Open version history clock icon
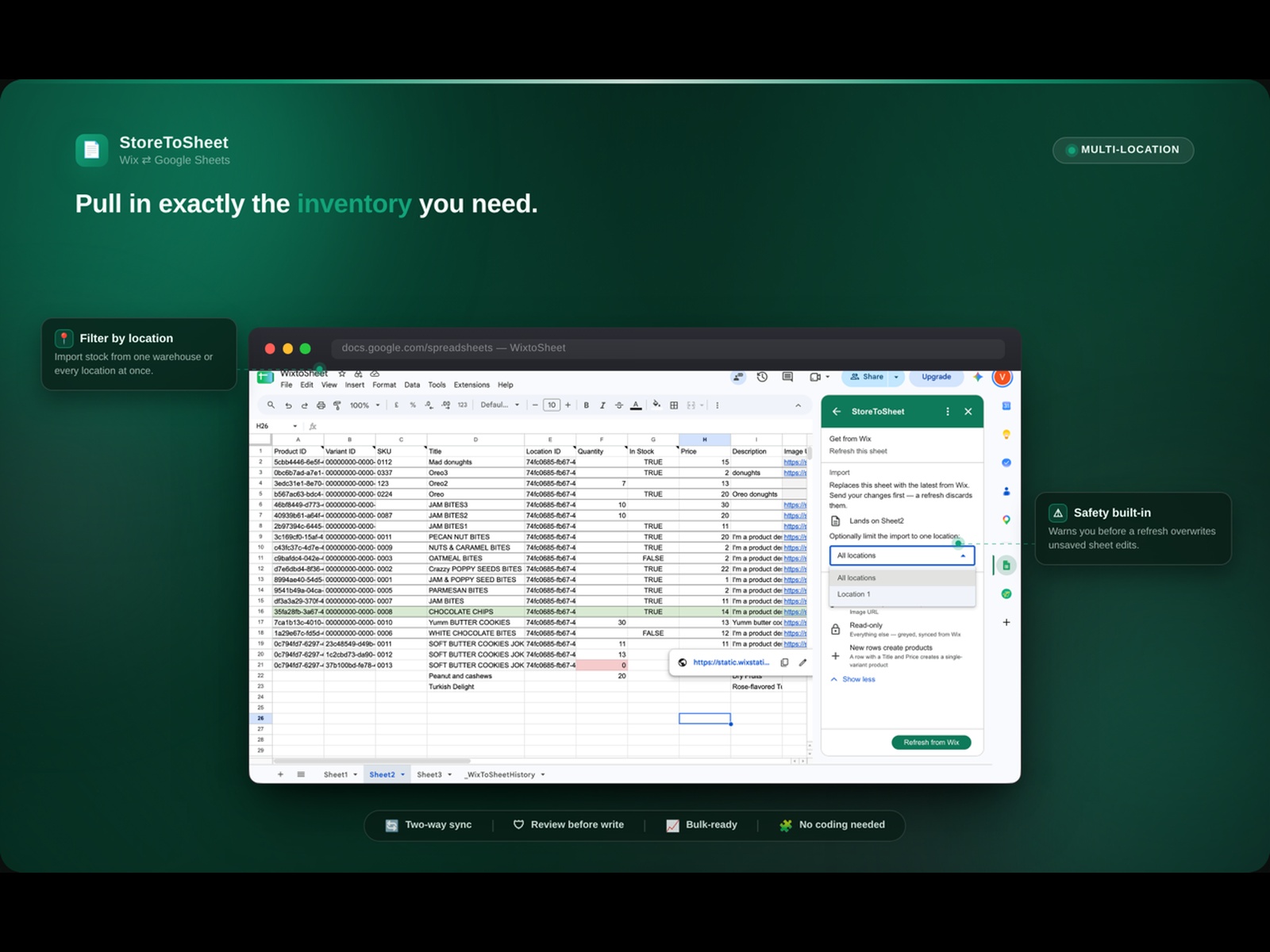Image resolution: width=1270 pixels, height=952 pixels. pyautogui.click(x=762, y=377)
